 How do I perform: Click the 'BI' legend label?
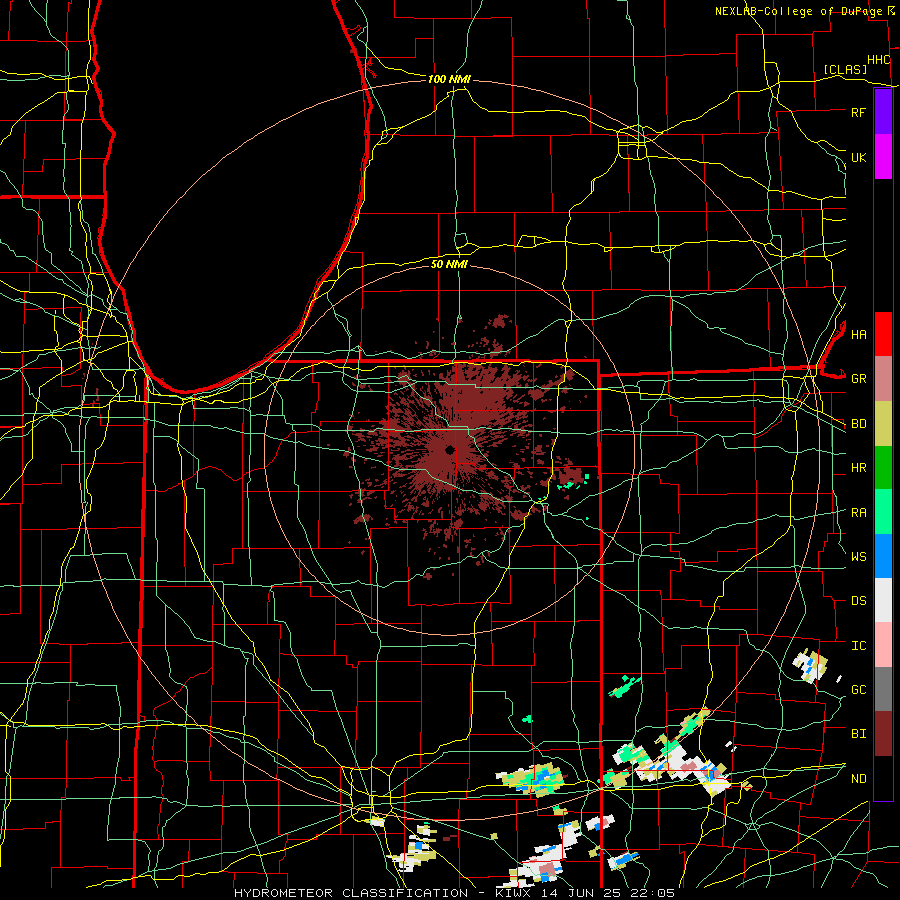pos(858,734)
